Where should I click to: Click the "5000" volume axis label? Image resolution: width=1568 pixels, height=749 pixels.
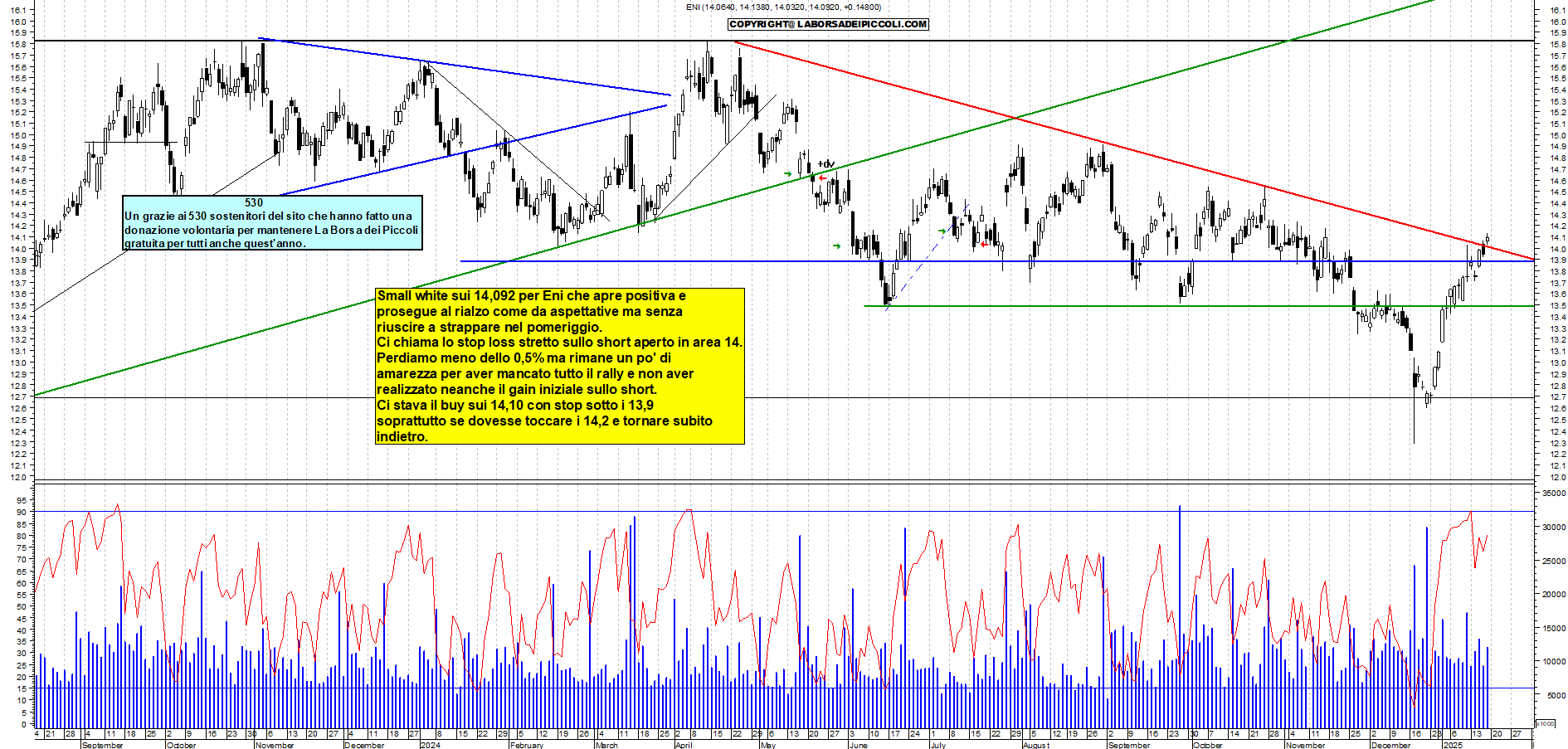tap(1556, 695)
